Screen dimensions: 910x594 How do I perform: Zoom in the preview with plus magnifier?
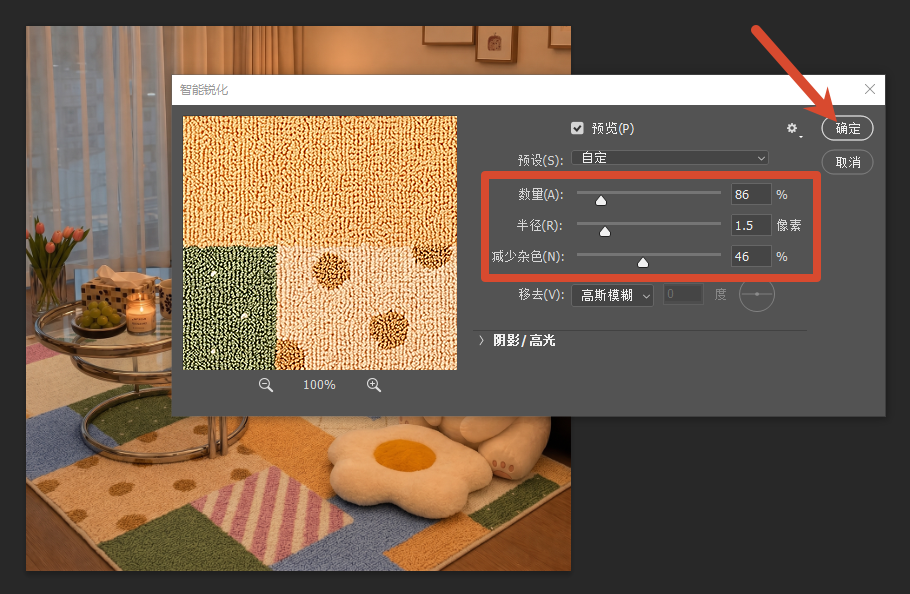tap(374, 385)
